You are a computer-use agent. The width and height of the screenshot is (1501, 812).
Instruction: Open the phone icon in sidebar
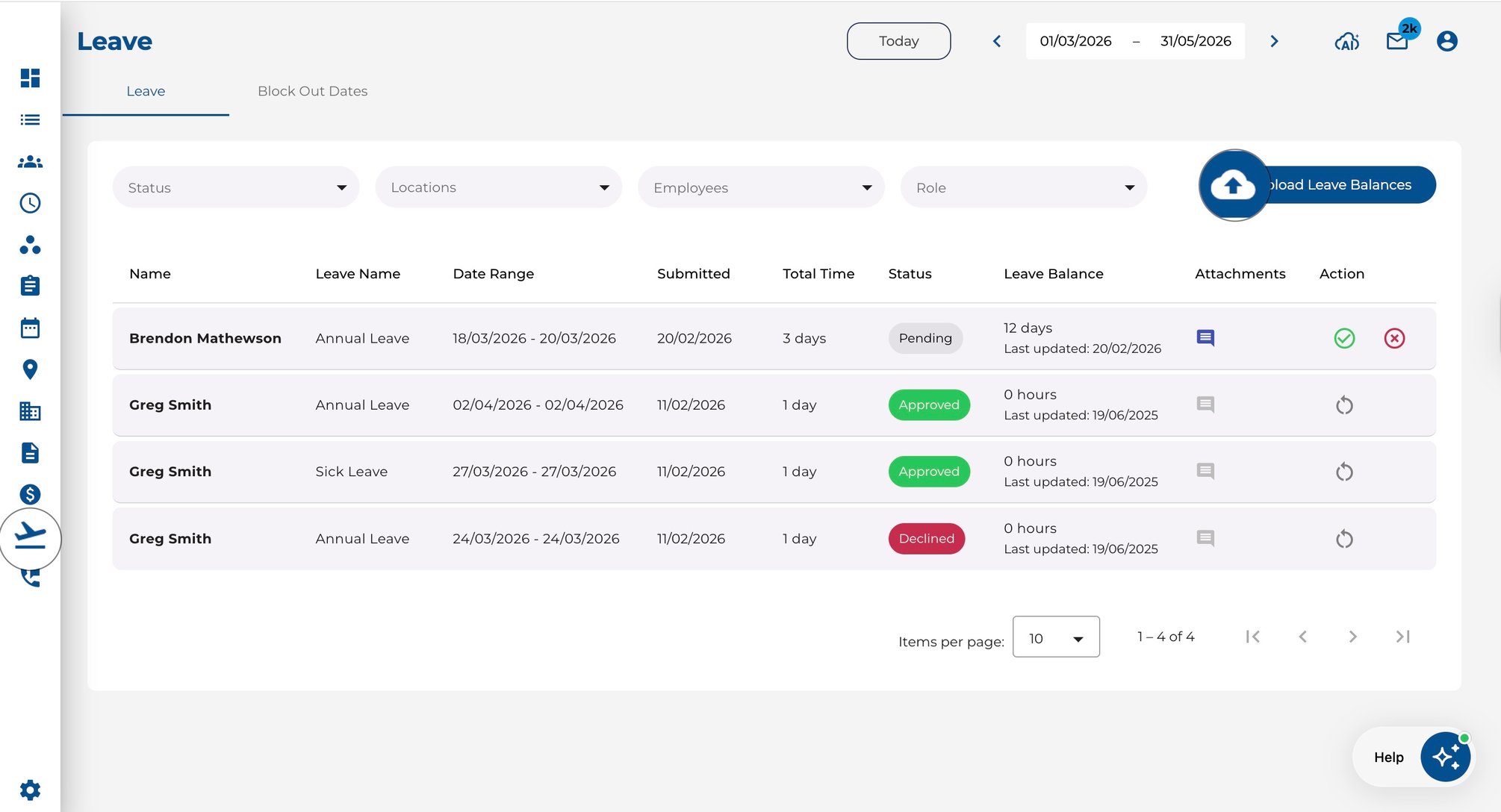[30, 578]
